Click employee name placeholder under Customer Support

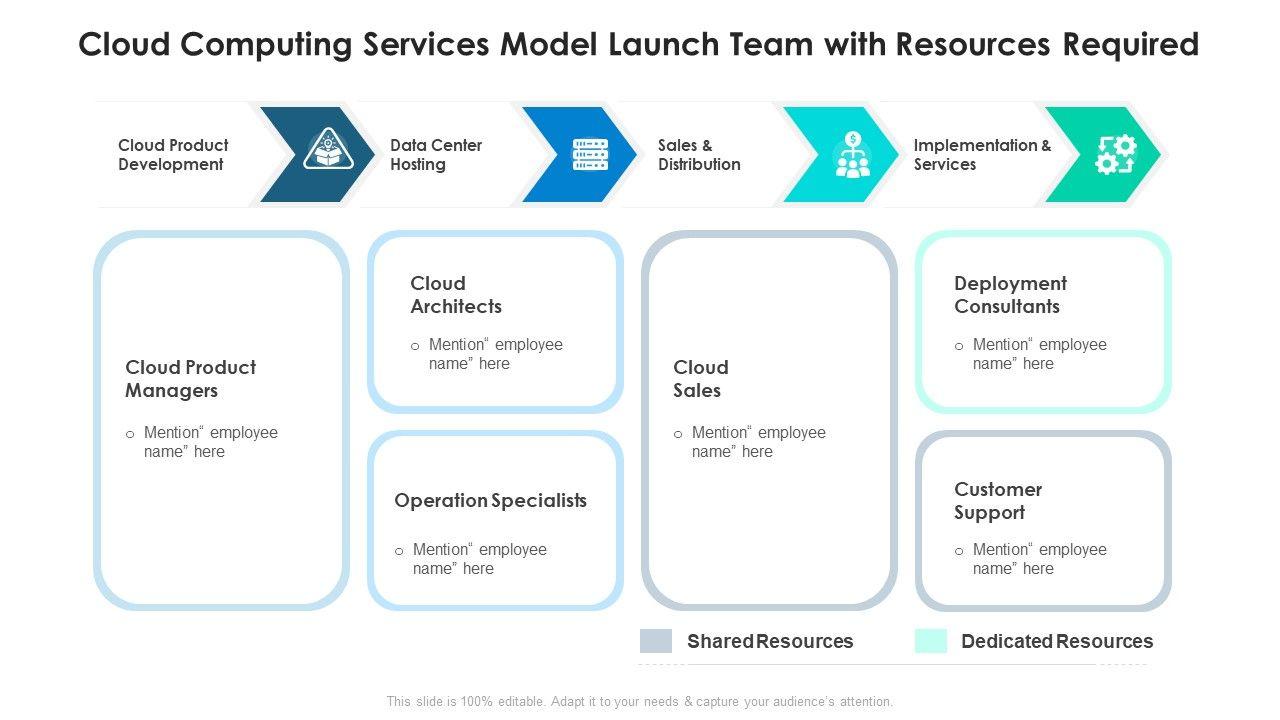point(1039,559)
